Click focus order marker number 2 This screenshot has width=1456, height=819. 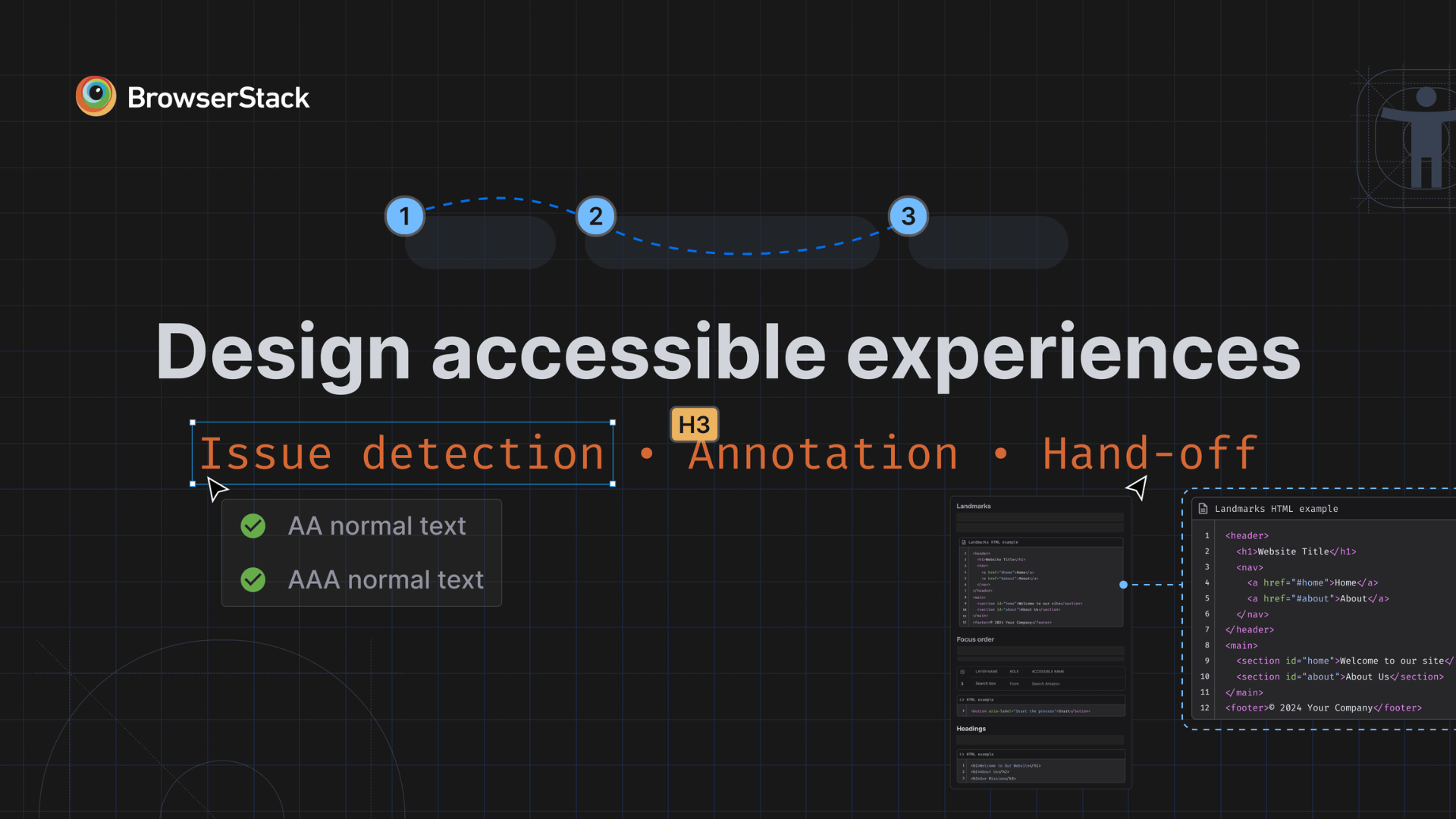click(x=595, y=216)
